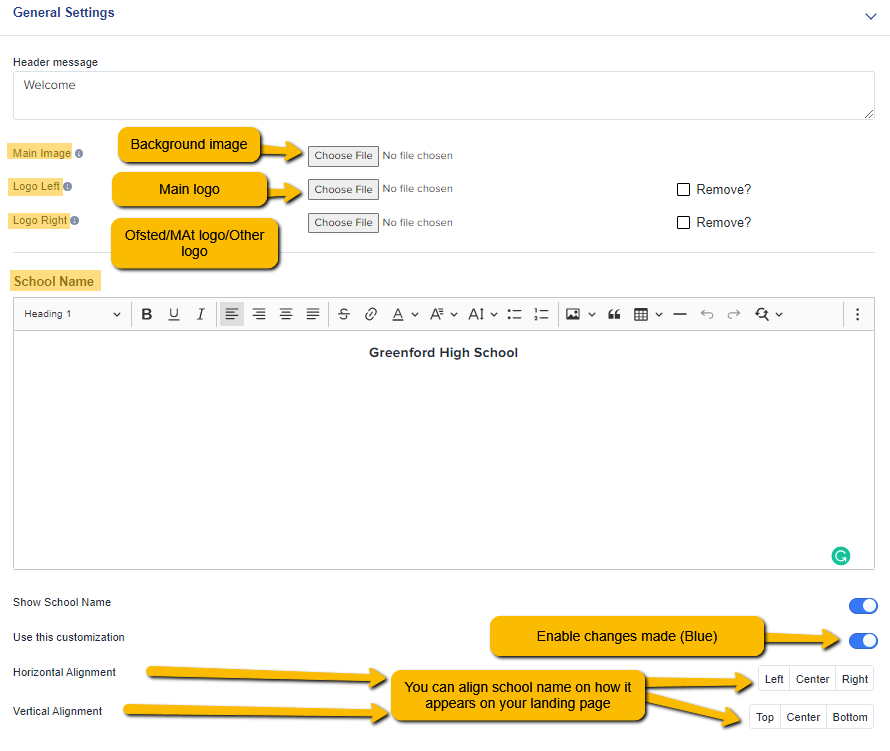Viewport: 890px width, 751px height.
Task: Apply bold formatting in editor toolbar
Action: [x=146, y=314]
